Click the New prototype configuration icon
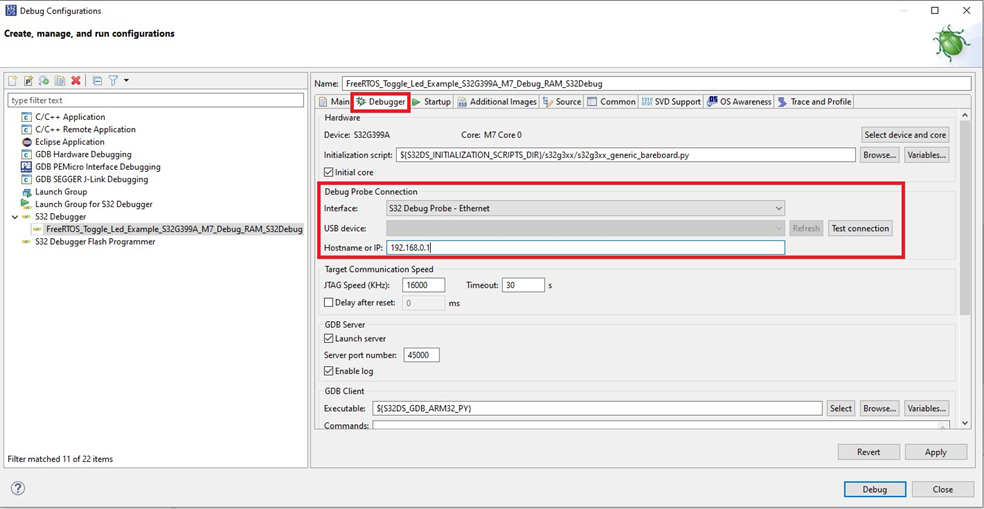The image size is (984, 509). coord(28,80)
